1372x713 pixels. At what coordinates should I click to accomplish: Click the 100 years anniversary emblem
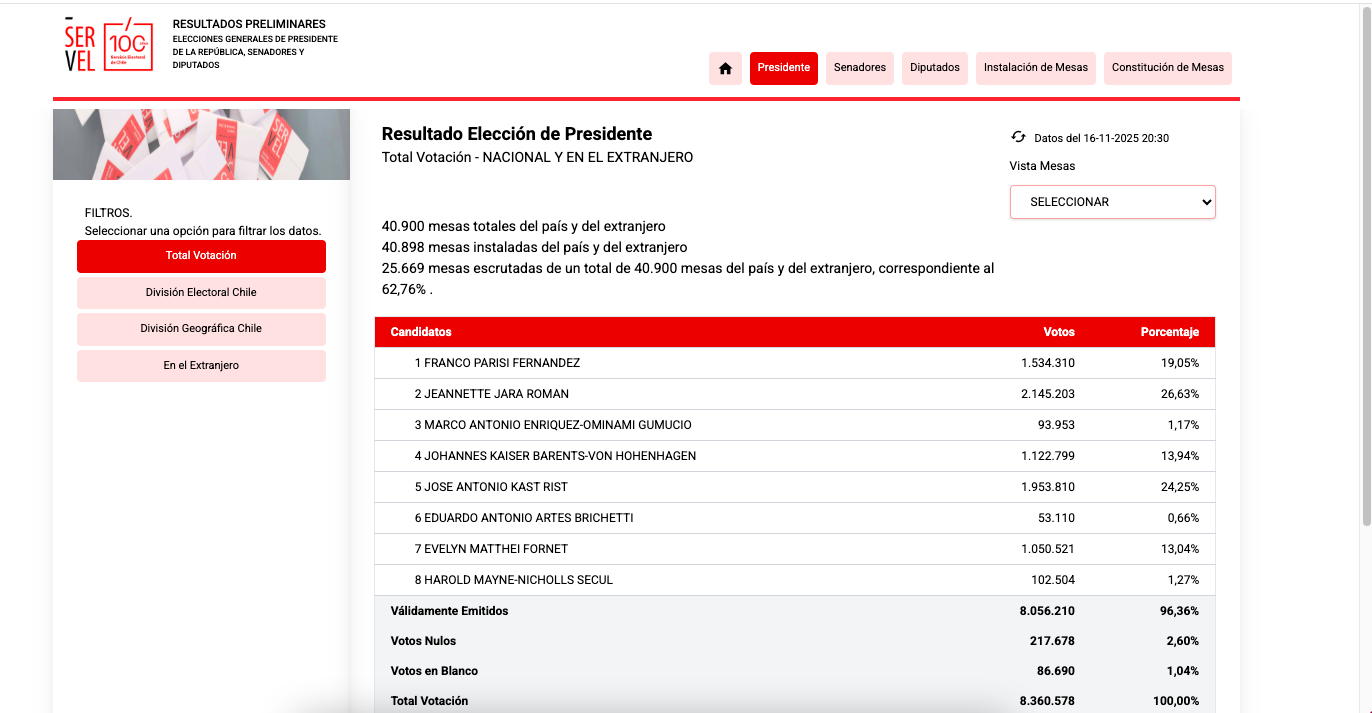[x=130, y=43]
